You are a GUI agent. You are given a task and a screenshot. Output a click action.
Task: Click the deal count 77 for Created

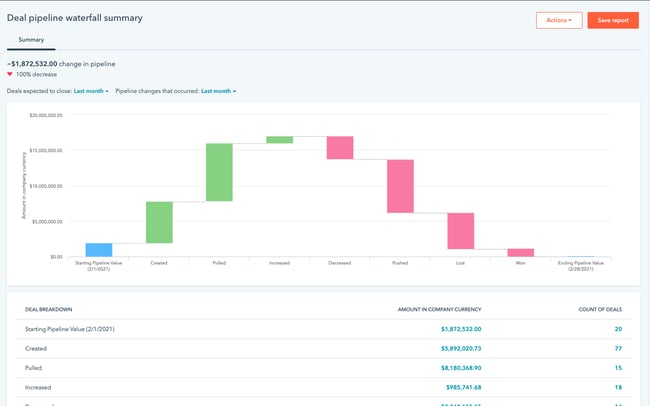tap(617, 347)
